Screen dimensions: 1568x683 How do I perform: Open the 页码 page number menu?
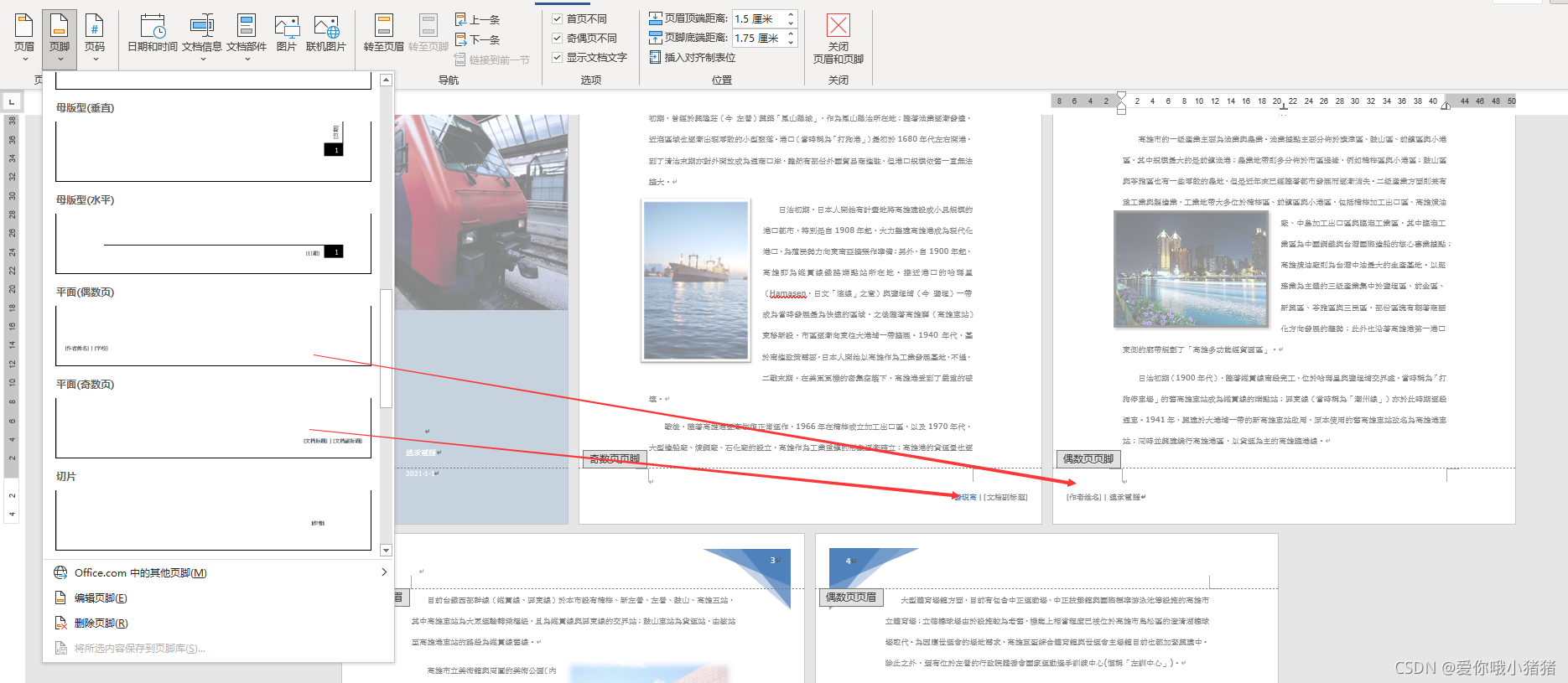click(x=95, y=37)
